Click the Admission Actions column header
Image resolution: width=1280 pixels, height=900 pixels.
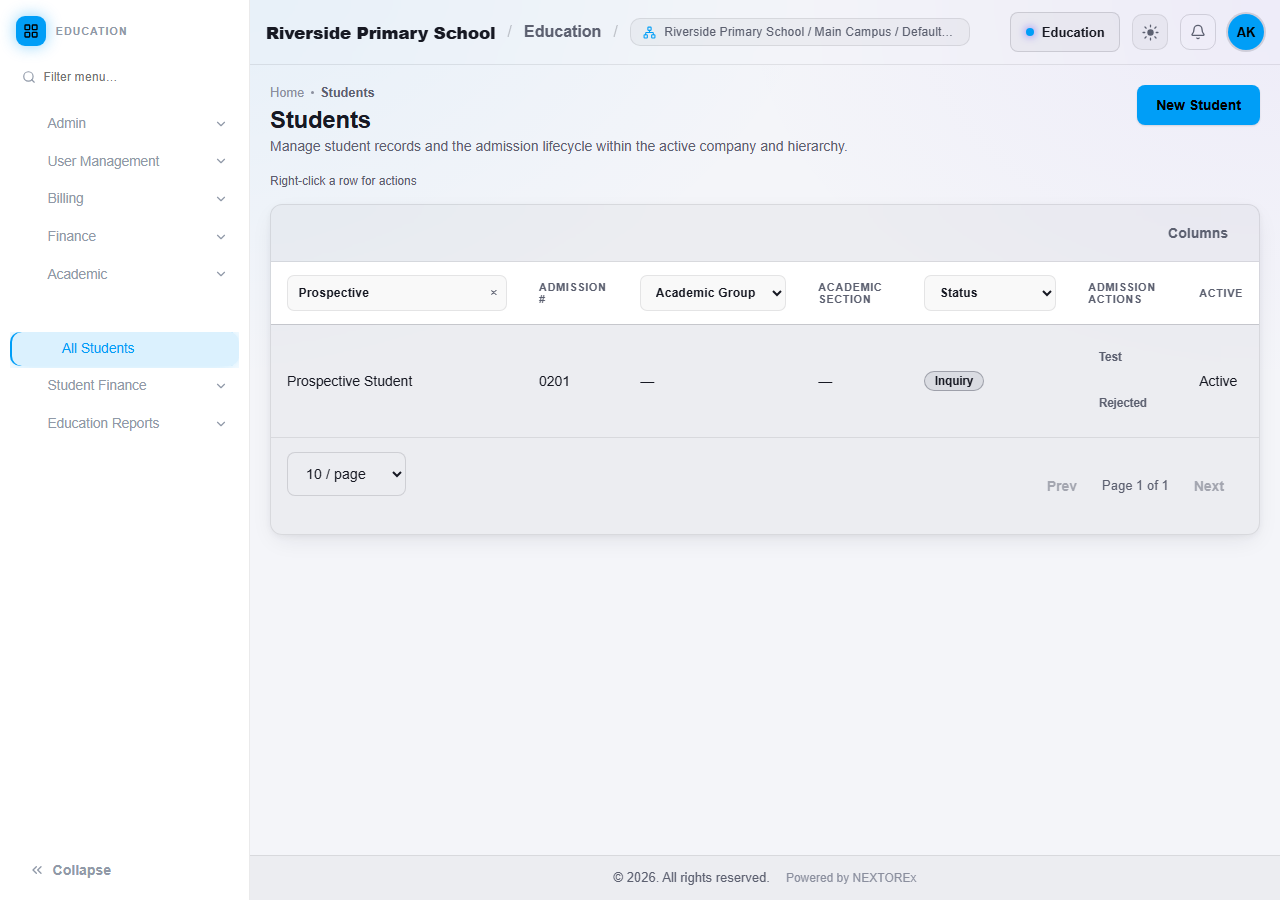click(1122, 293)
